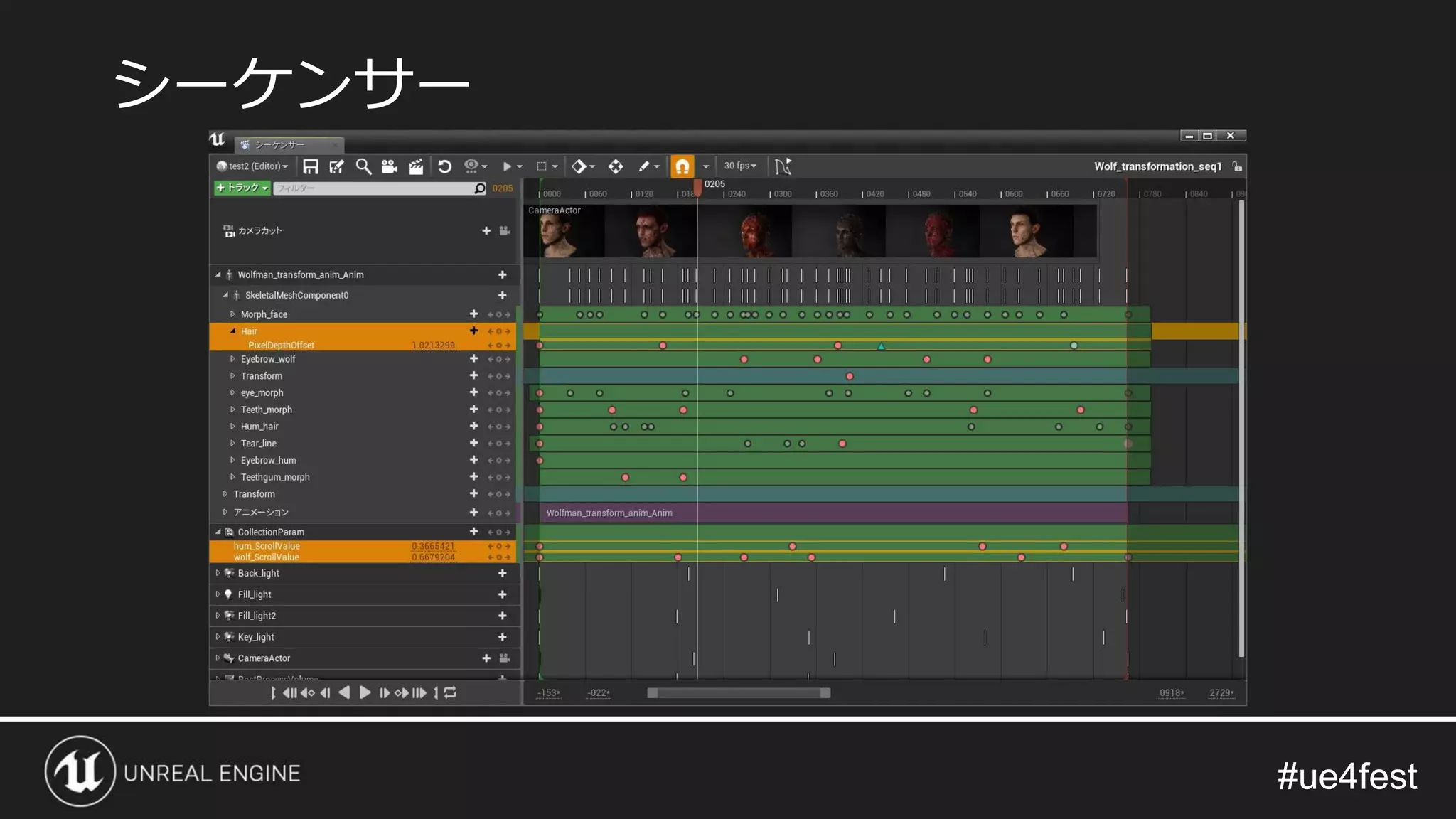Click the plus icon on the カメラカット row
1456x819 pixels.
(486, 230)
